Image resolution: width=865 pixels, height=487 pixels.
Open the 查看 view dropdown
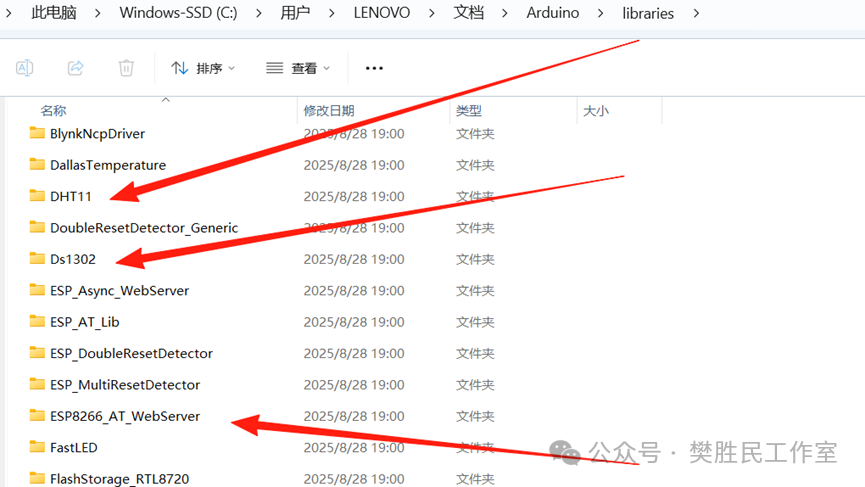(x=298, y=68)
